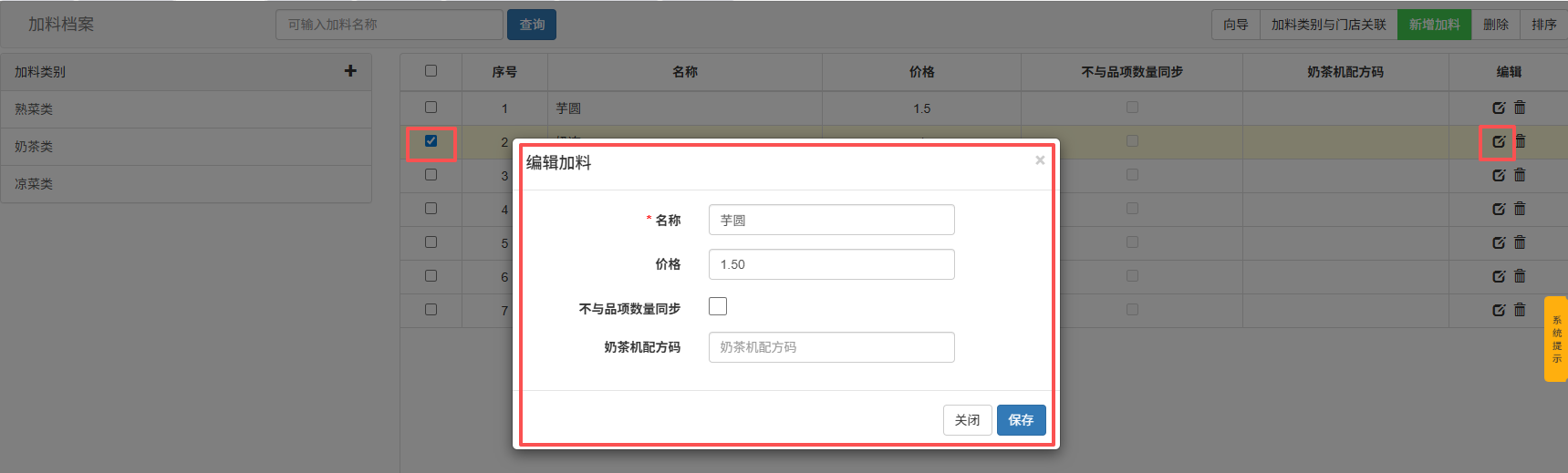Select the 奶茶类 category
This screenshot has width=1568, height=473.
pyautogui.click(x=34, y=147)
